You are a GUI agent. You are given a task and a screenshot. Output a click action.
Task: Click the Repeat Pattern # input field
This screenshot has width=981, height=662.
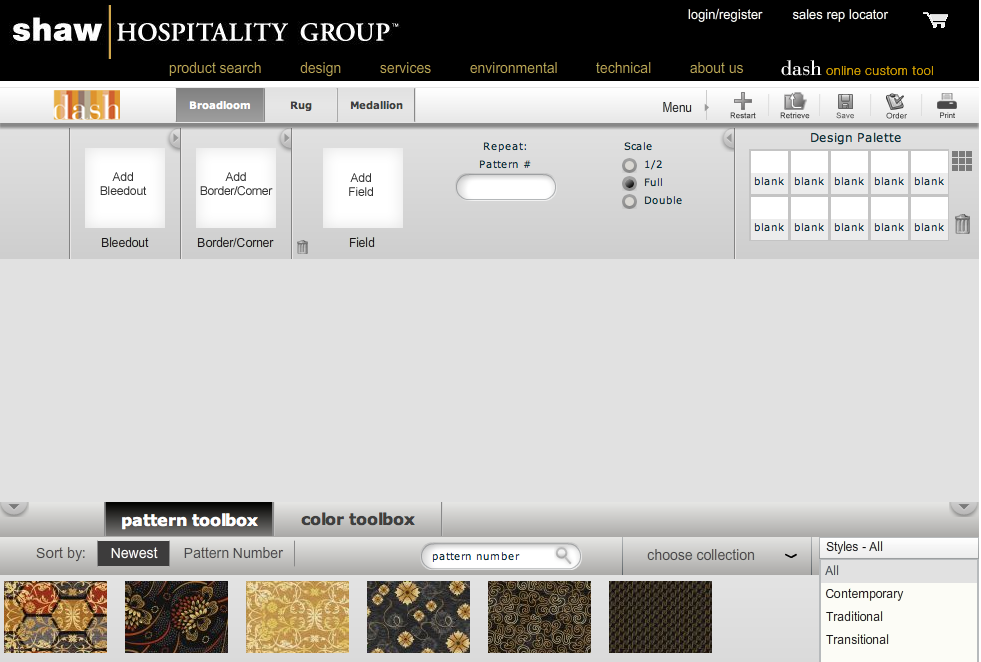tap(506, 187)
